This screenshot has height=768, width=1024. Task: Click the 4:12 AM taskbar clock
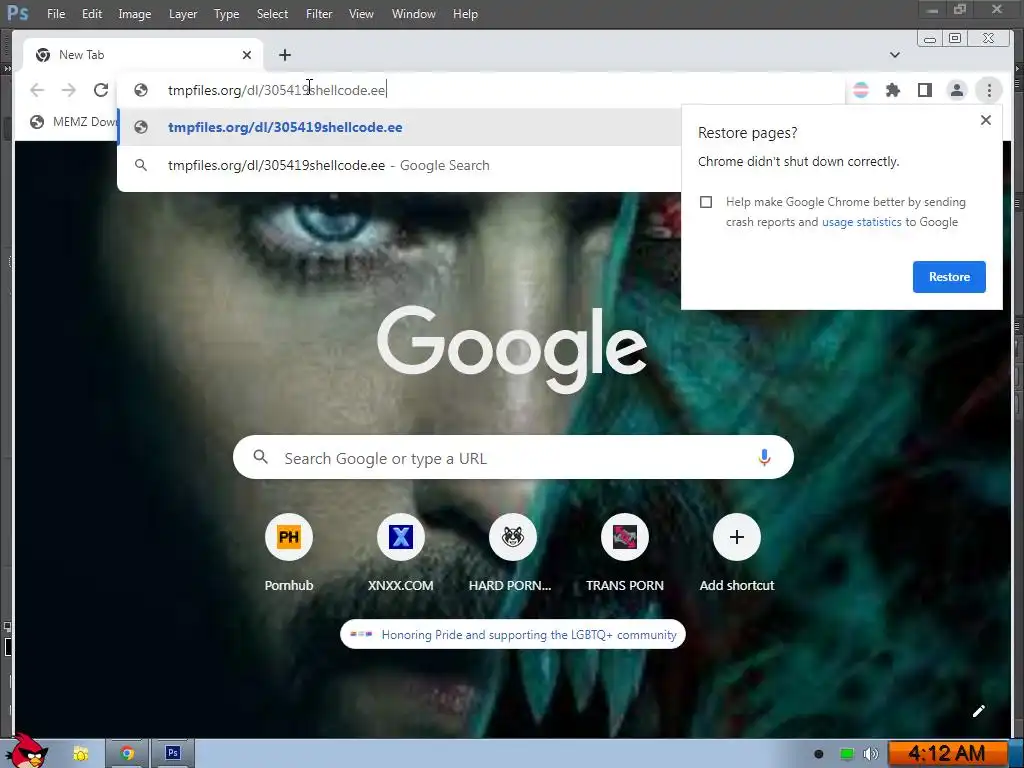coord(946,754)
